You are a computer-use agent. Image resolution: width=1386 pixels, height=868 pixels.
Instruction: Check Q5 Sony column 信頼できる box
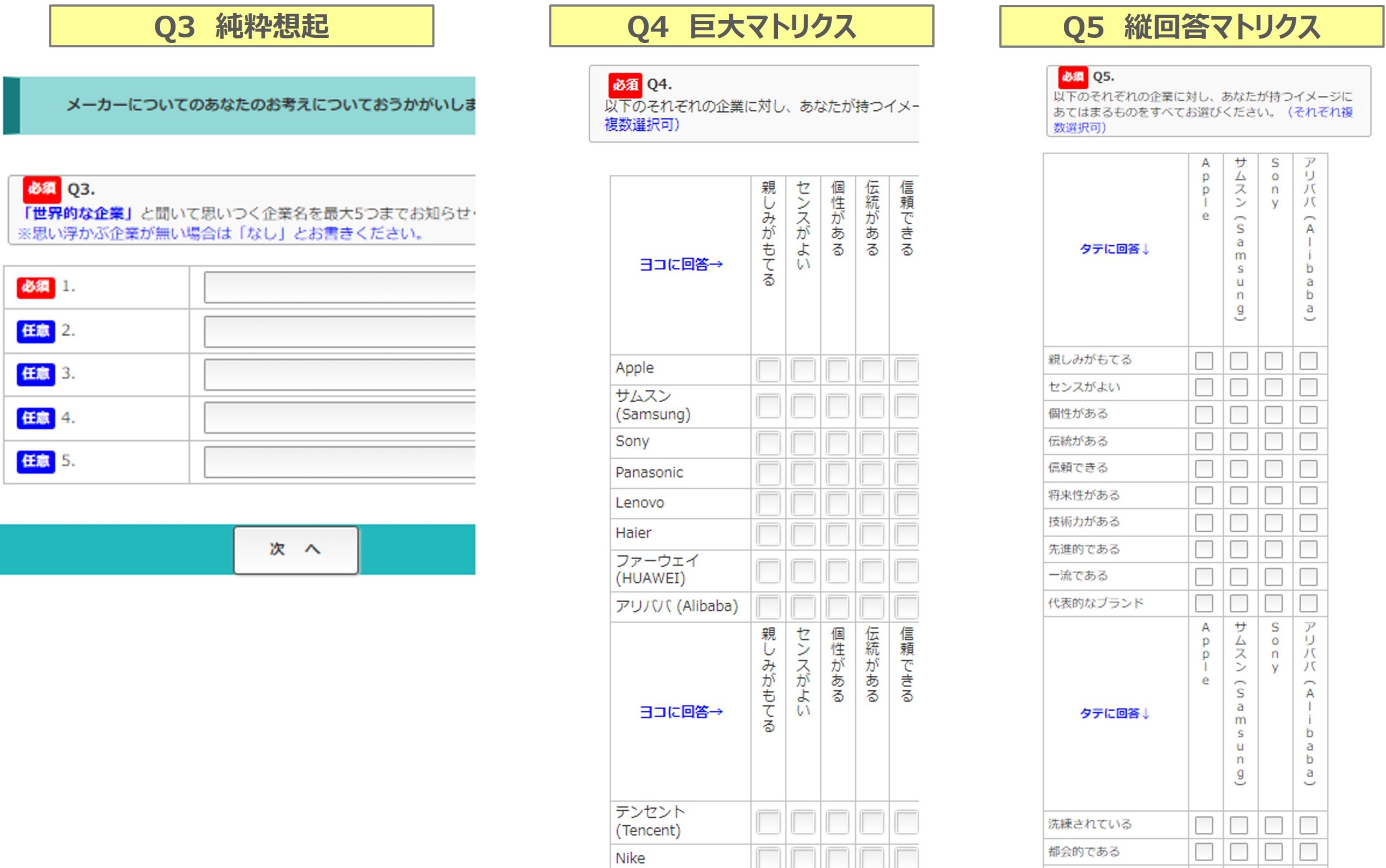click(x=1273, y=468)
